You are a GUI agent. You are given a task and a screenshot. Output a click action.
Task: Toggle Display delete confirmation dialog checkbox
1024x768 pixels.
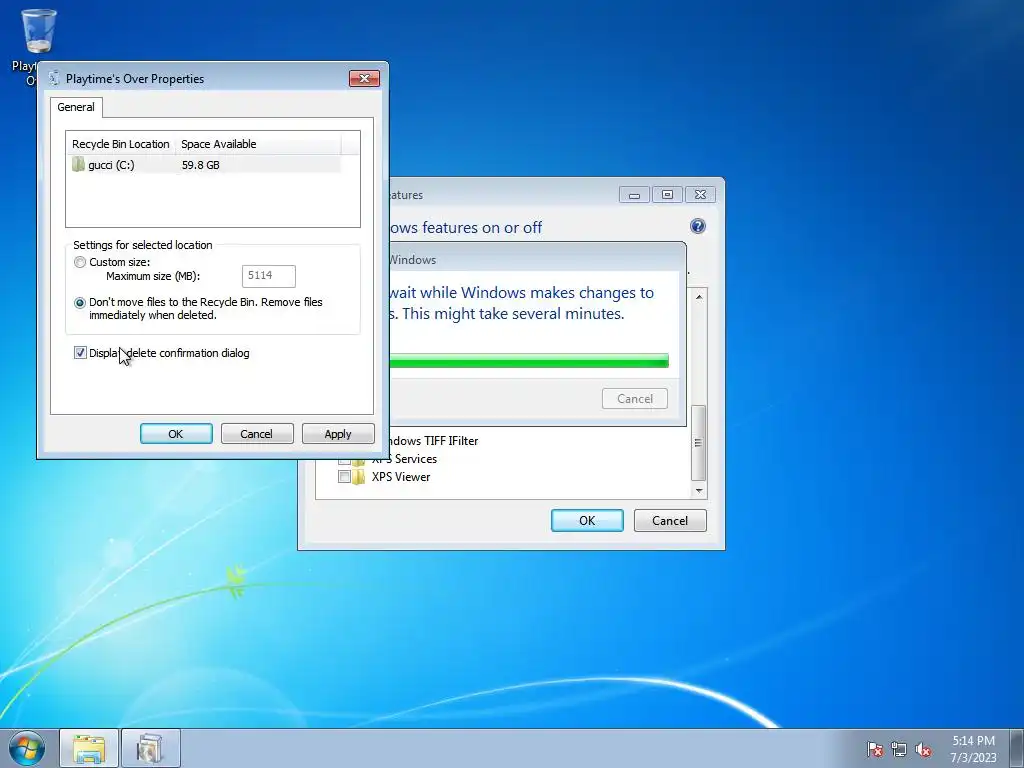(80, 353)
